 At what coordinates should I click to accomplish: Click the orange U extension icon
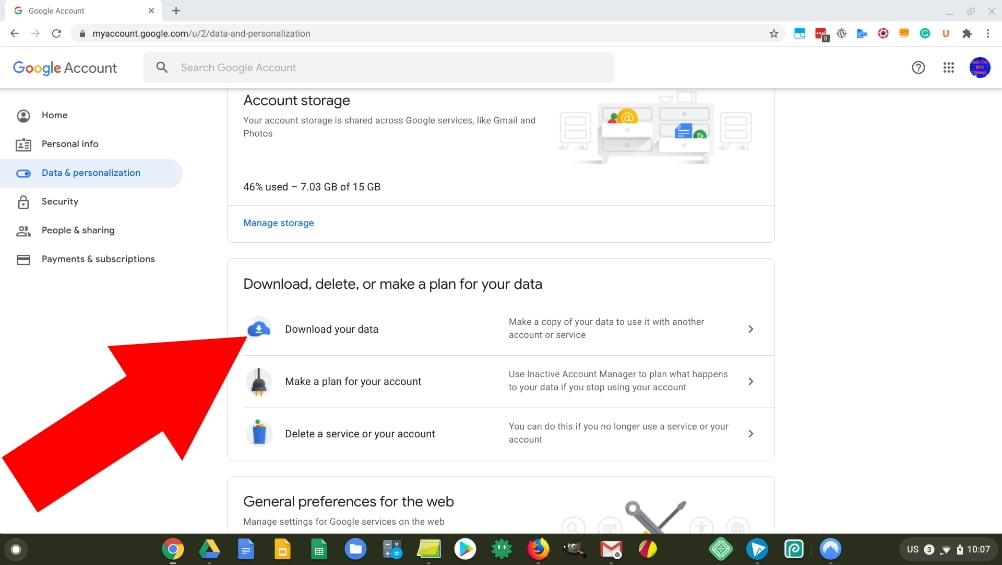click(946, 33)
